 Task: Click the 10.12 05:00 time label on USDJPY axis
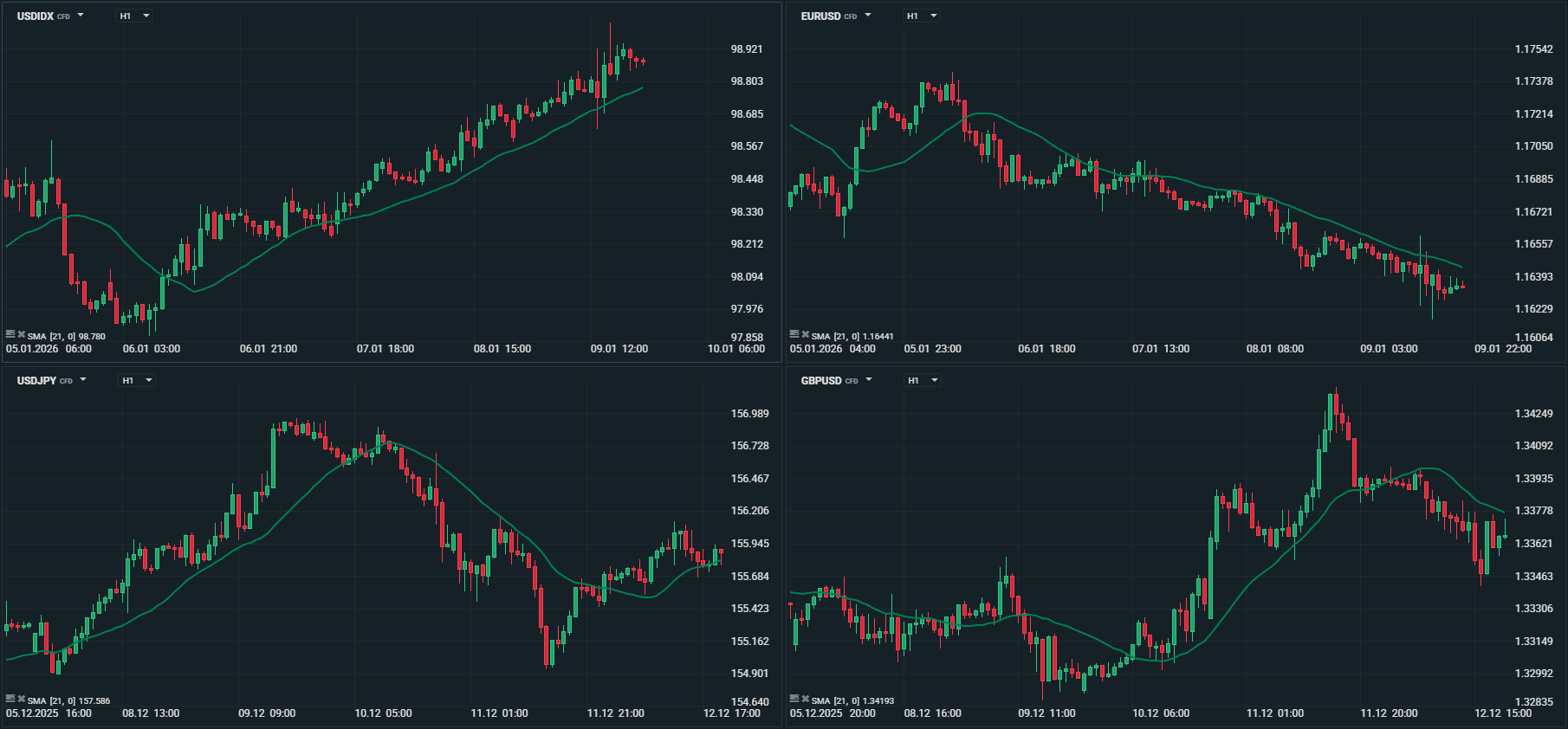[383, 713]
